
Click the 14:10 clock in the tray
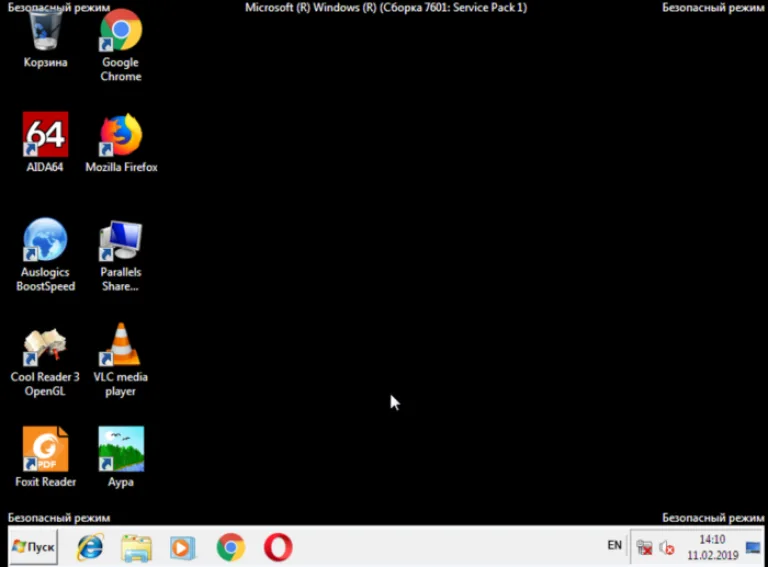(x=712, y=540)
